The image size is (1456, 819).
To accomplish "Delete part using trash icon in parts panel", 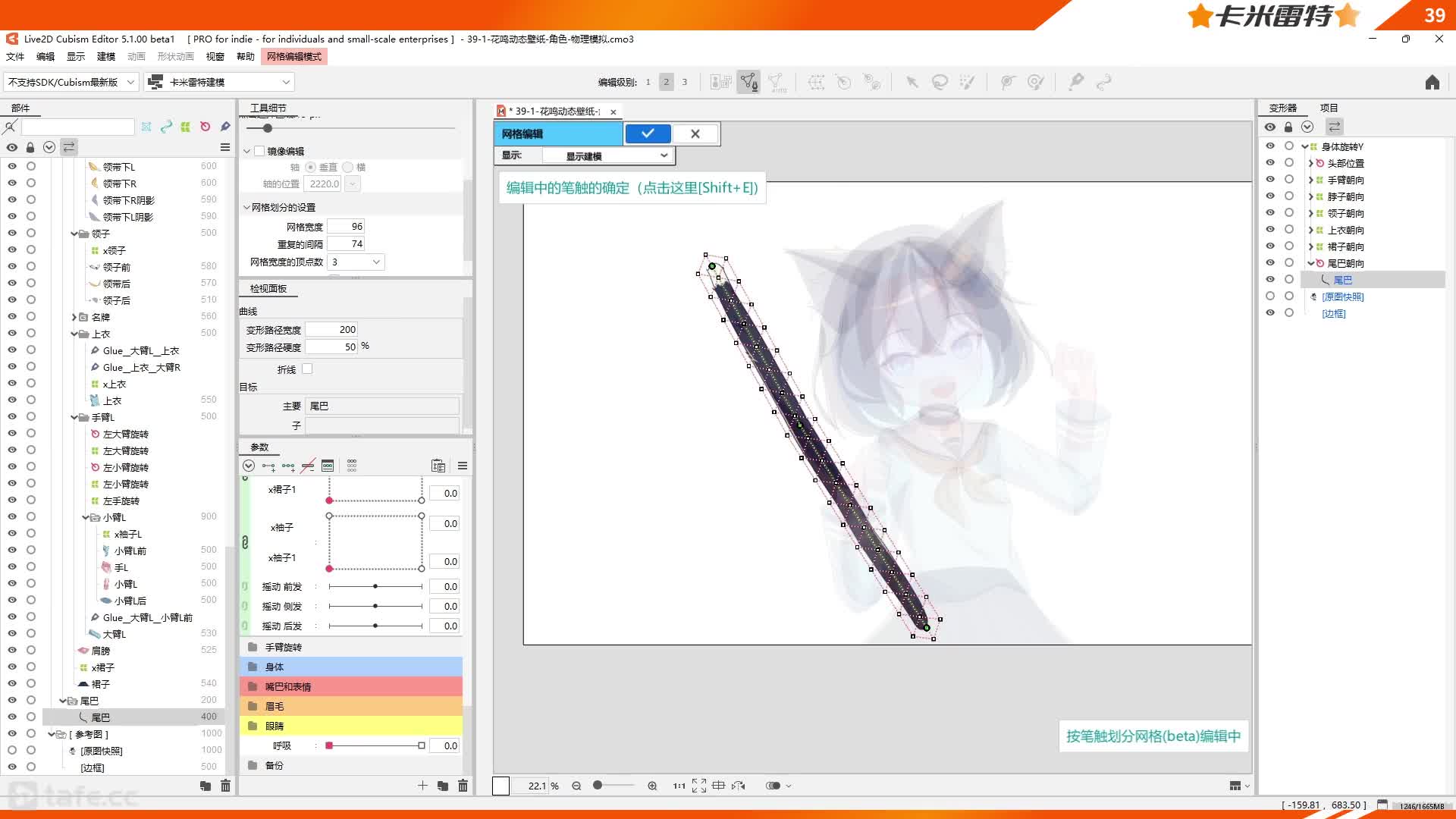I will (x=225, y=786).
